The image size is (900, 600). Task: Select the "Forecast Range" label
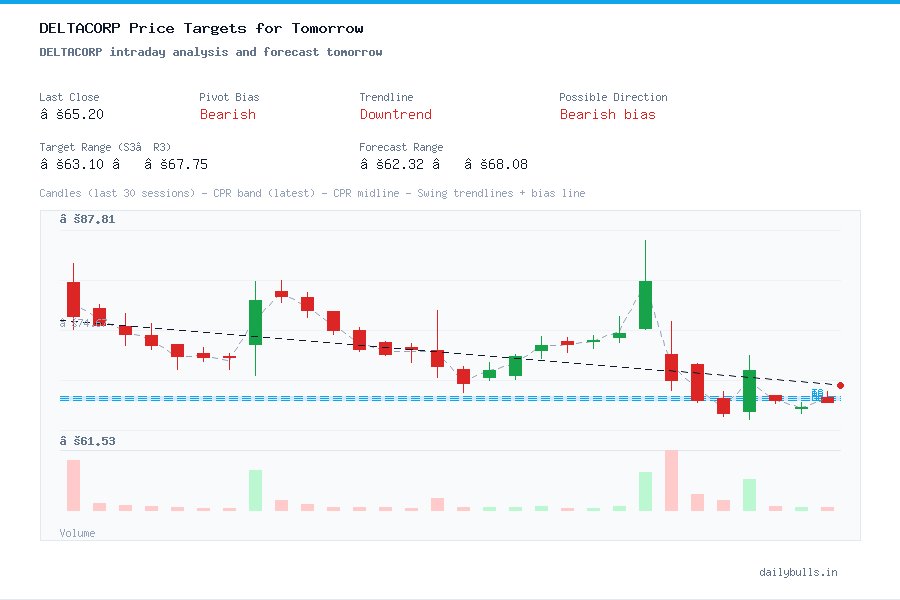(x=401, y=147)
